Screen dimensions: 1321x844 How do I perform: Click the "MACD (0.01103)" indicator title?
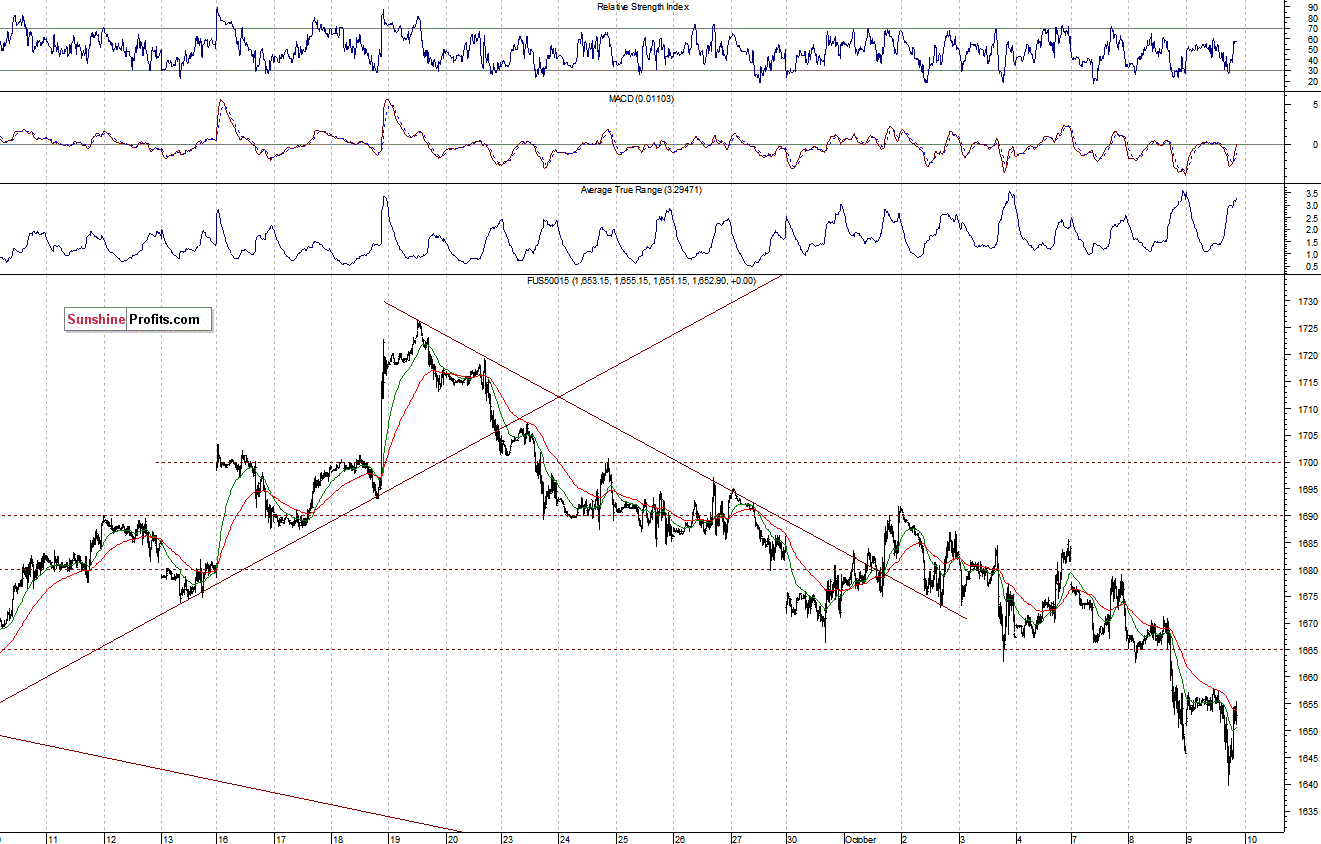point(643,99)
